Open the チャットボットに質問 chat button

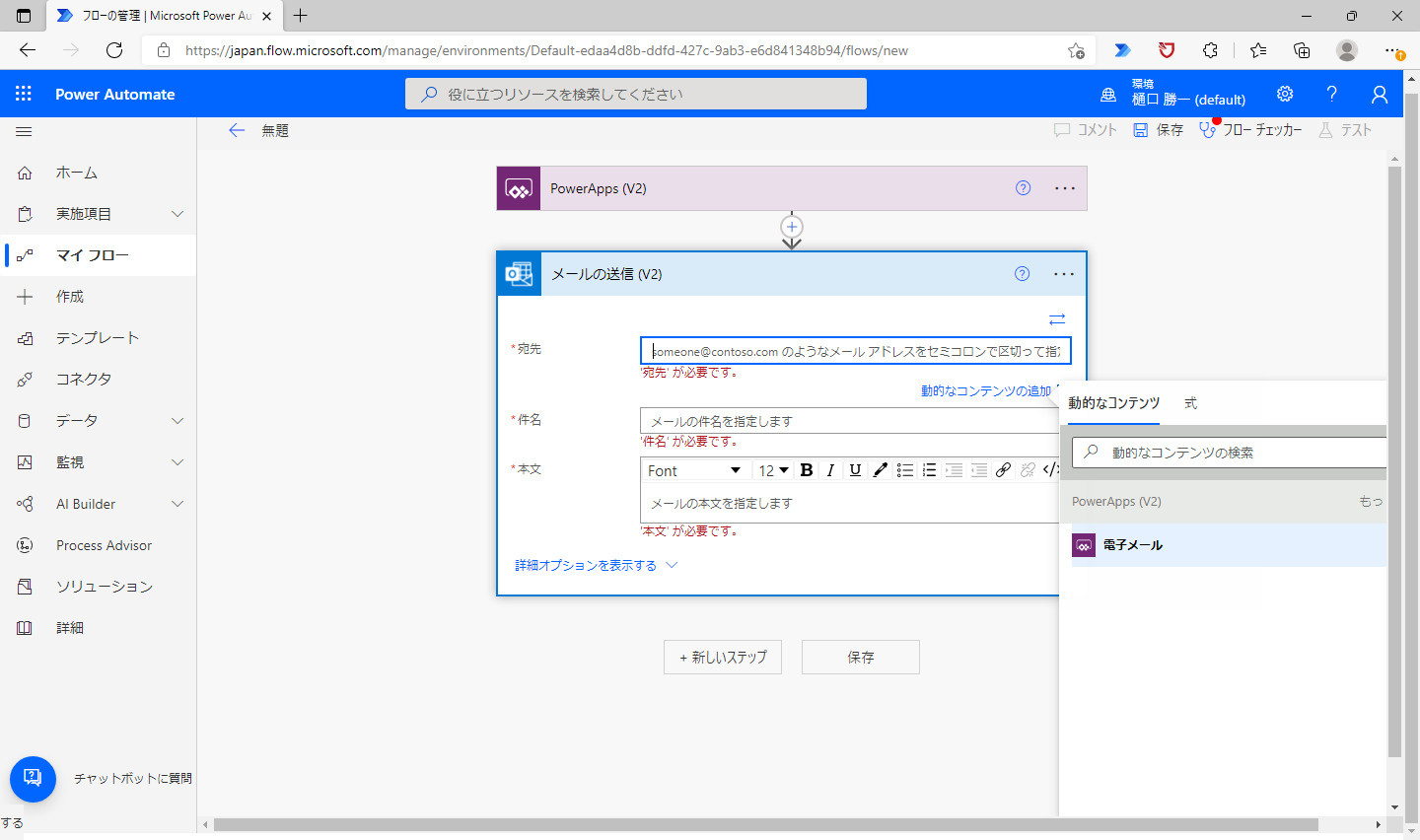(33, 779)
